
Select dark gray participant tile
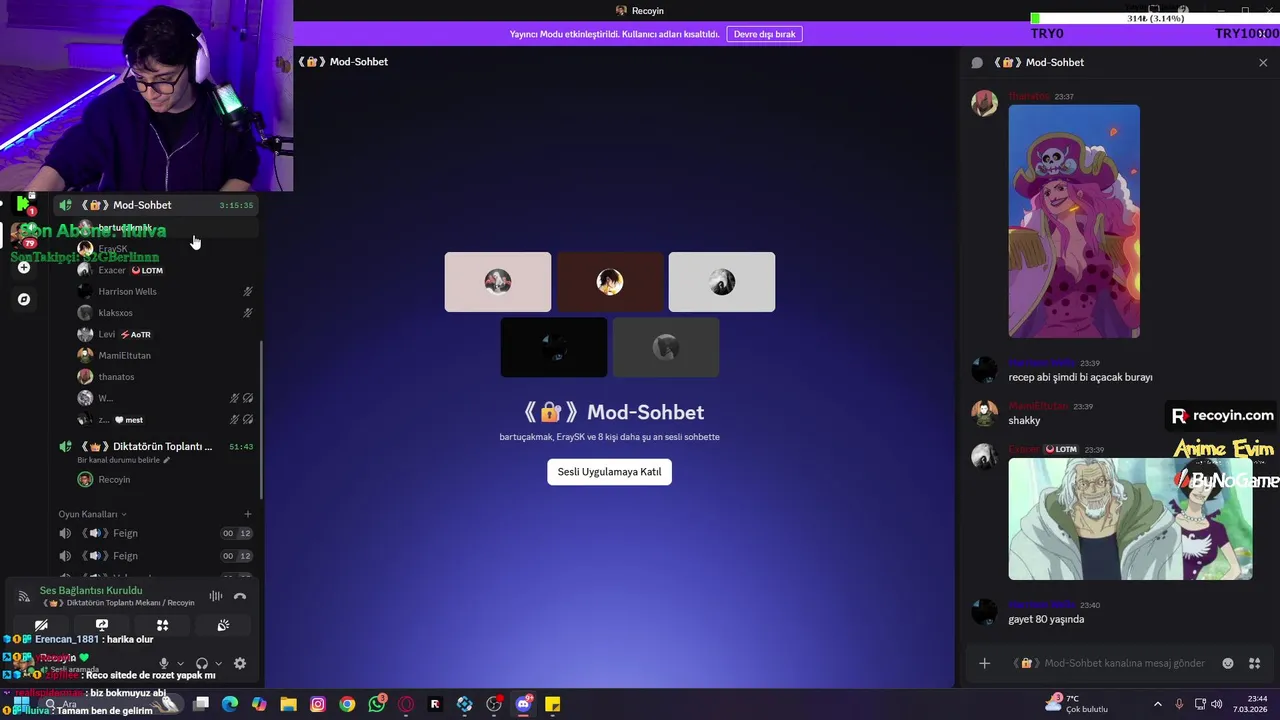(x=666, y=347)
